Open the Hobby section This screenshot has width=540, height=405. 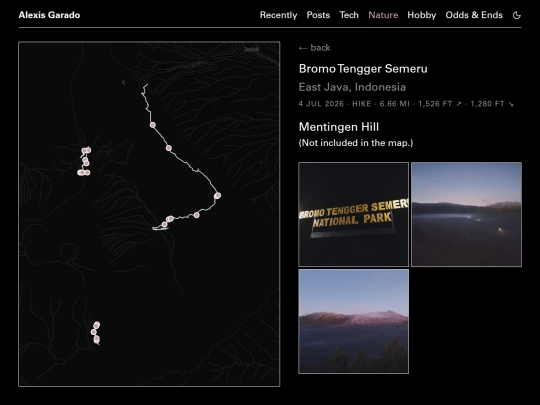pyautogui.click(x=422, y=15)
